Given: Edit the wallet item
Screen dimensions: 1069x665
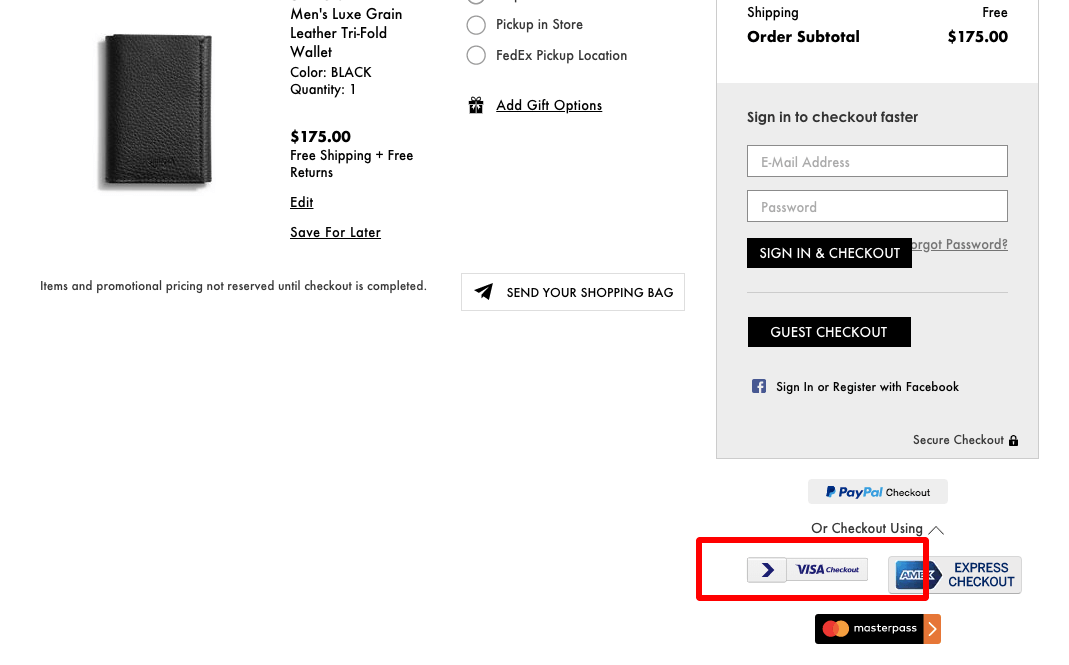Looking at the screenshot, I should coord(301,202).
